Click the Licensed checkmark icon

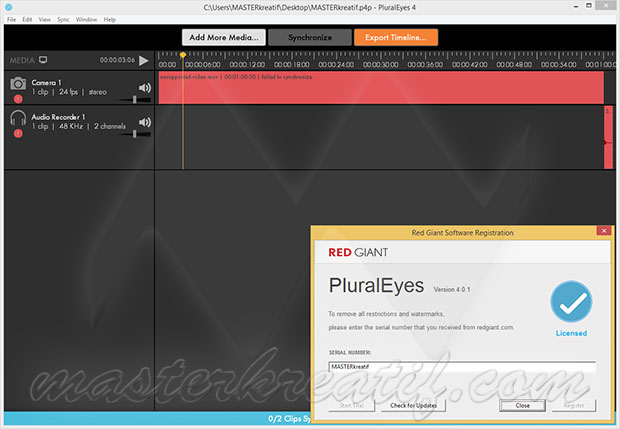pyautogui.click(x=571, y=302)
